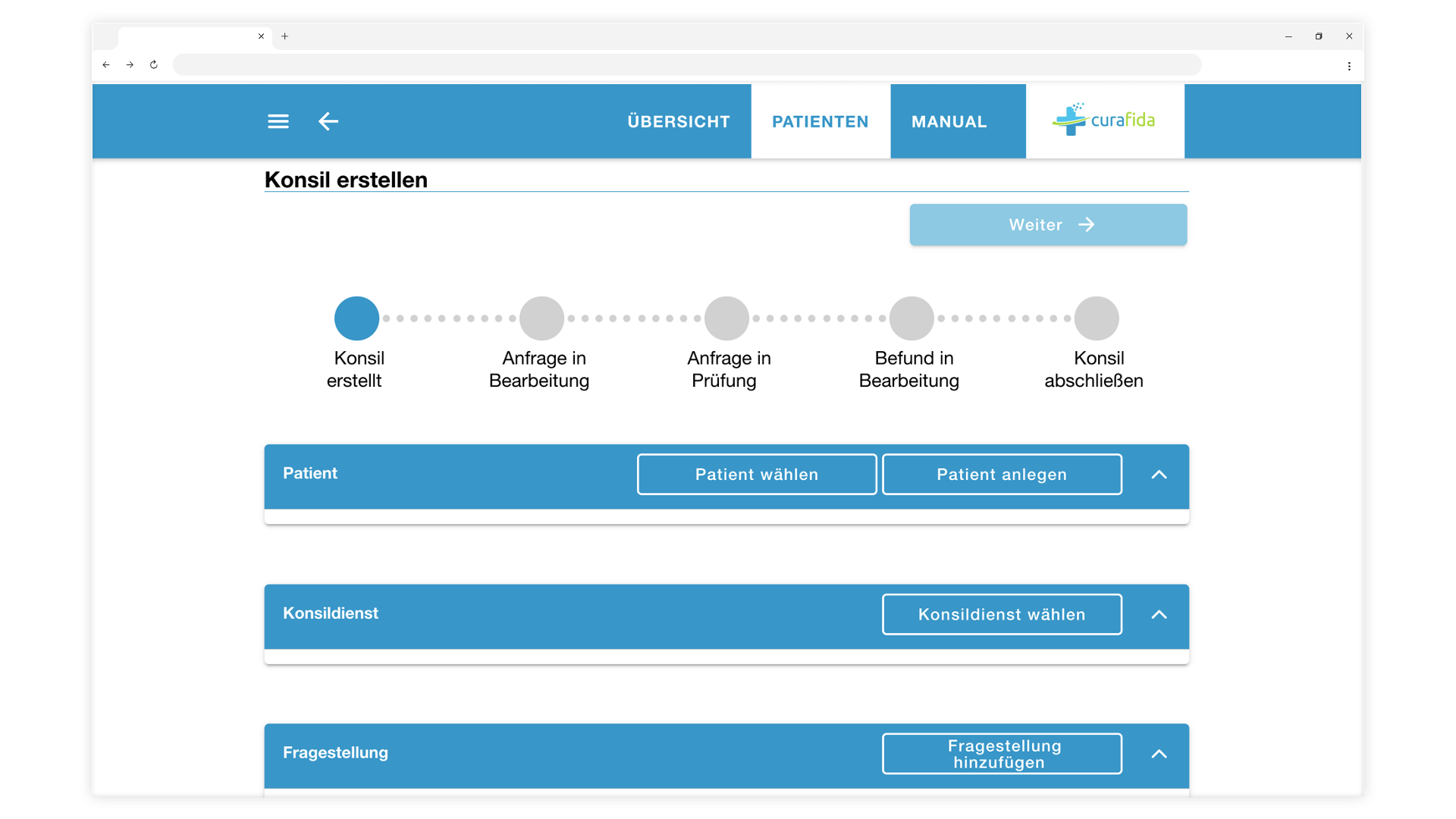
Task: Collapse the Patient section
Action: pos(1159,475)
